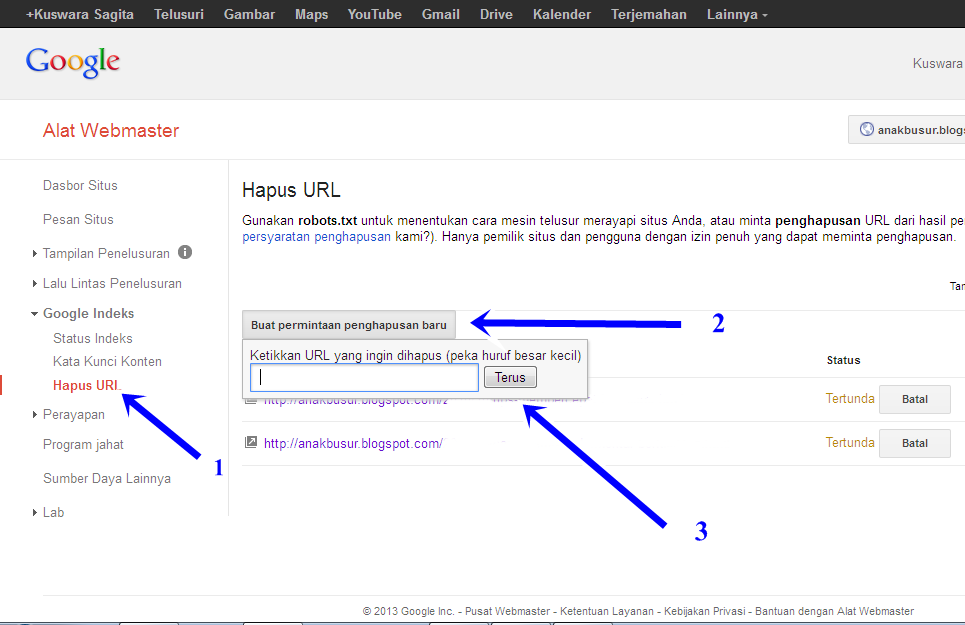The width and height of the screenshot is (965, 625).
Task: Expand Lalu Lintas Penelusuran arrow
Action: click(34, 284)
